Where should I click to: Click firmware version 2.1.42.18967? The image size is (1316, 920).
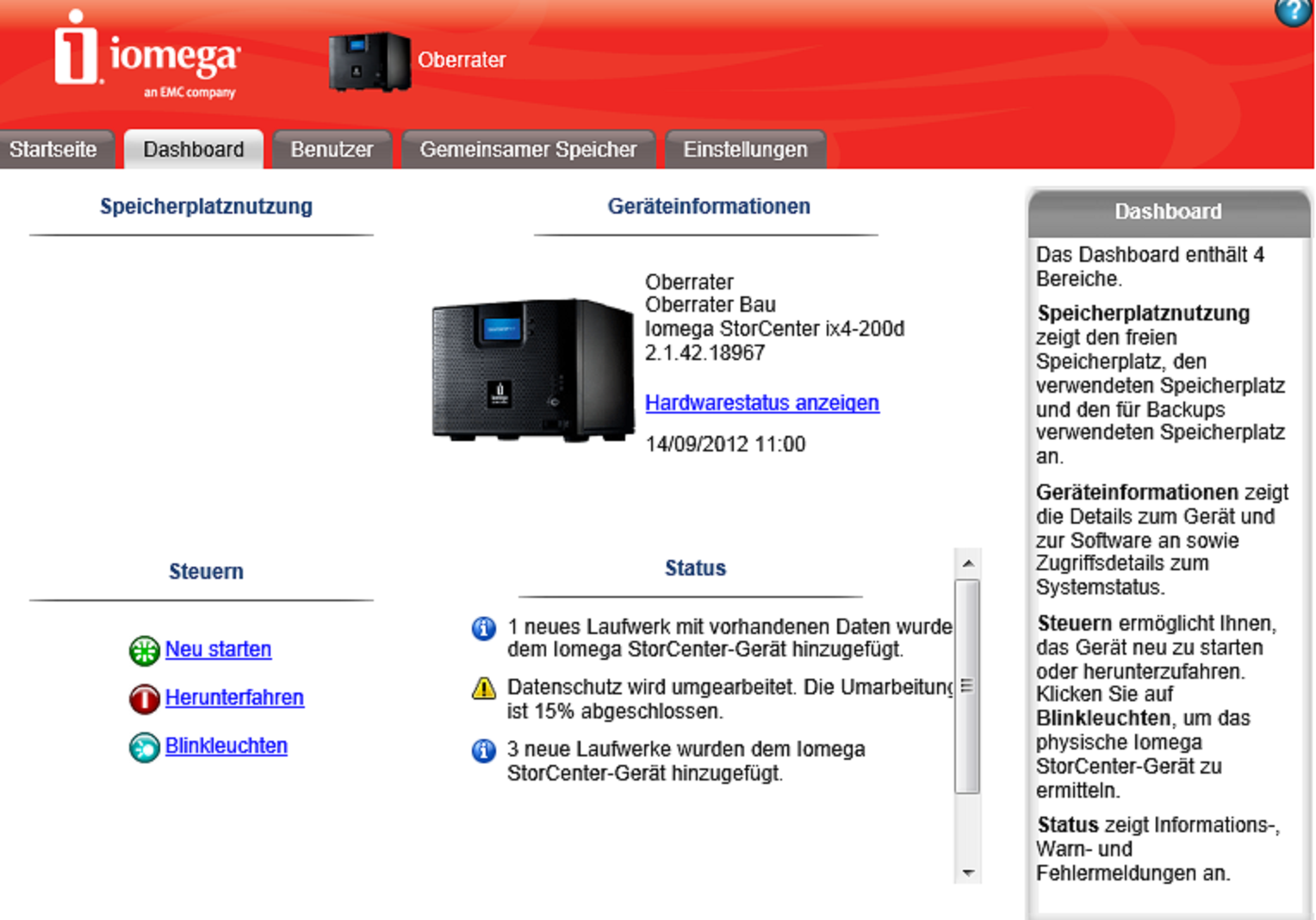(x=705, y=352)
